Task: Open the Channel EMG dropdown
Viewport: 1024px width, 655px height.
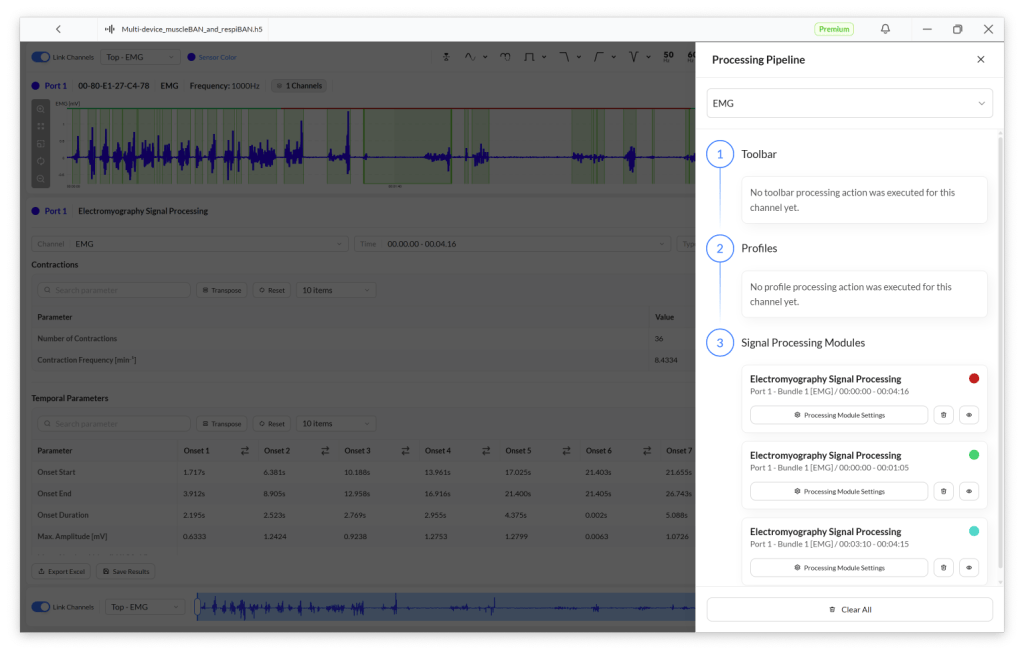Action: point(190,244)
